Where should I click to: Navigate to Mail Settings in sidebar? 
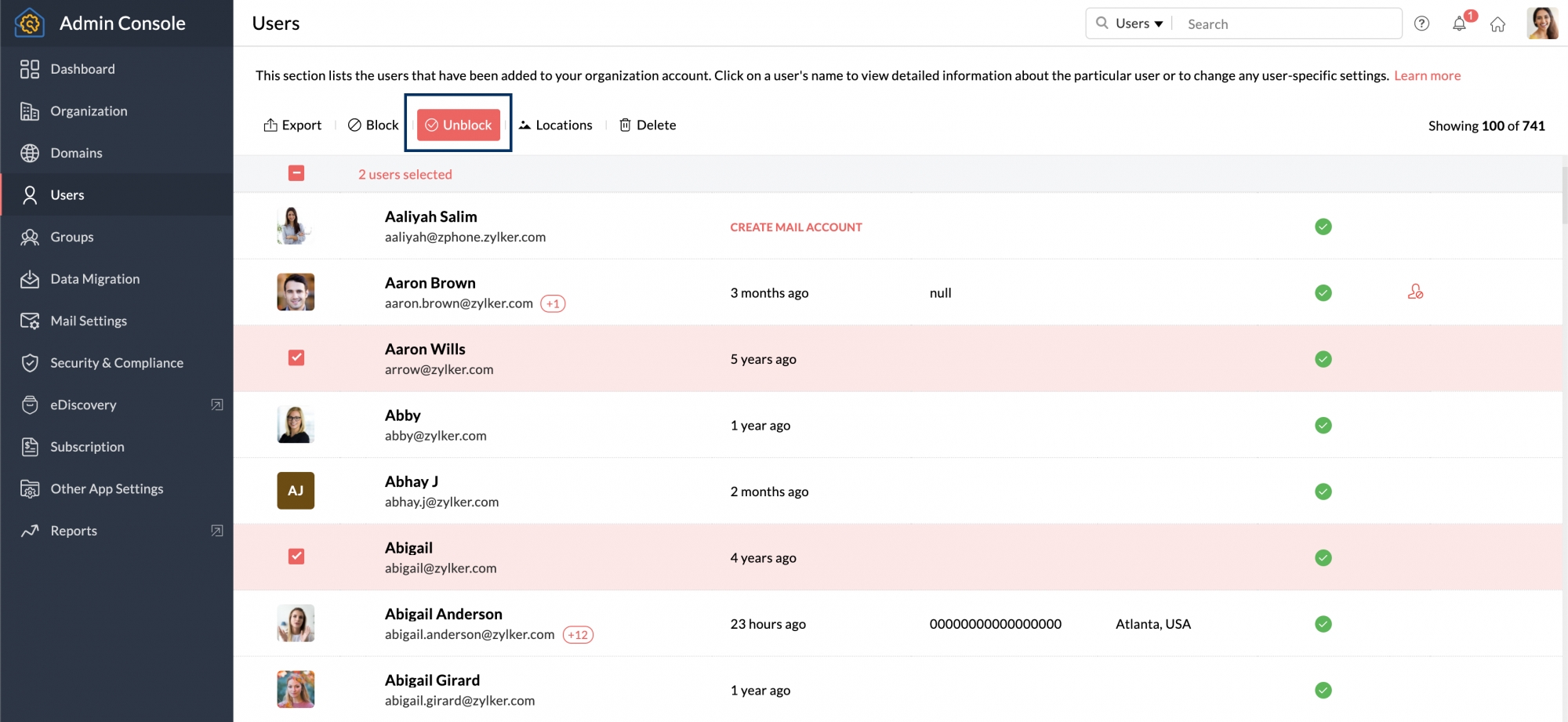89,321
